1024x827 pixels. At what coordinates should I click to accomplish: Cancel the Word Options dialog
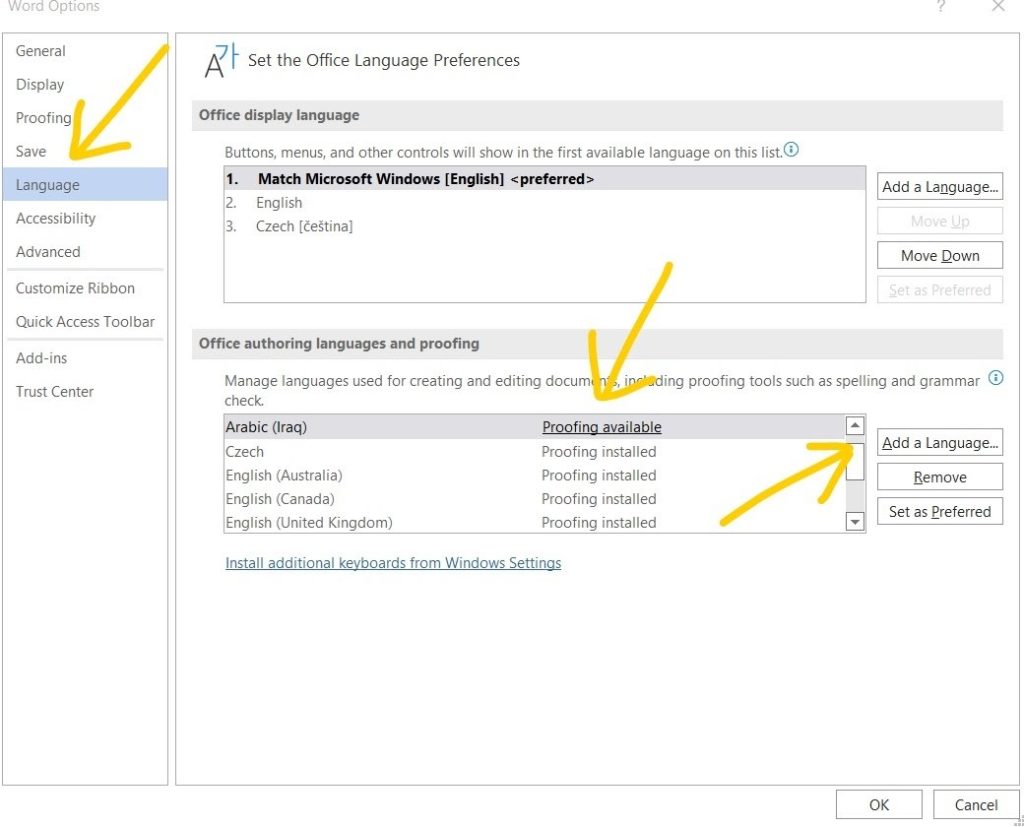[x=976, y=805]
